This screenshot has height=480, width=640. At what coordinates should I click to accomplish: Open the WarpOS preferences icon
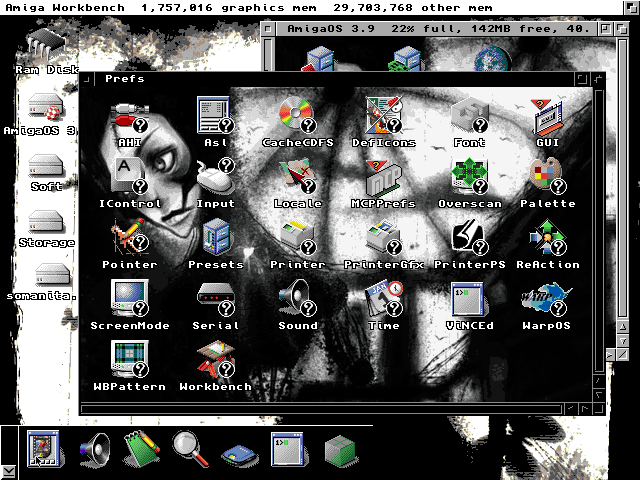coord(546,300)
